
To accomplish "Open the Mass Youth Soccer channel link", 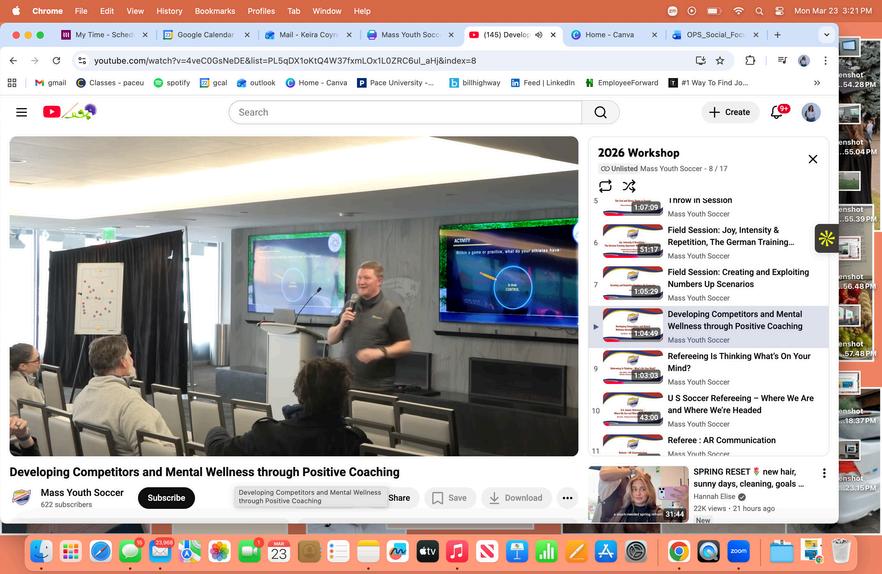I will [82, 492].
